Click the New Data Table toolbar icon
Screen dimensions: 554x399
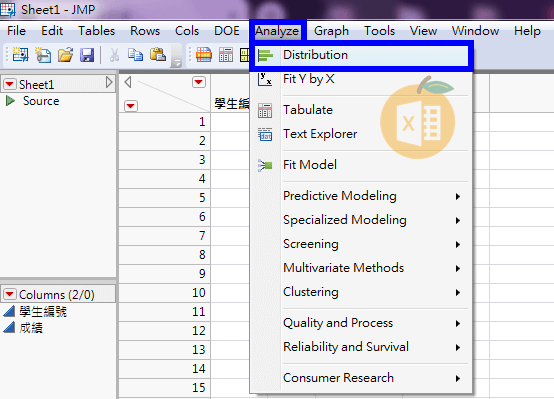pos(20,55)
